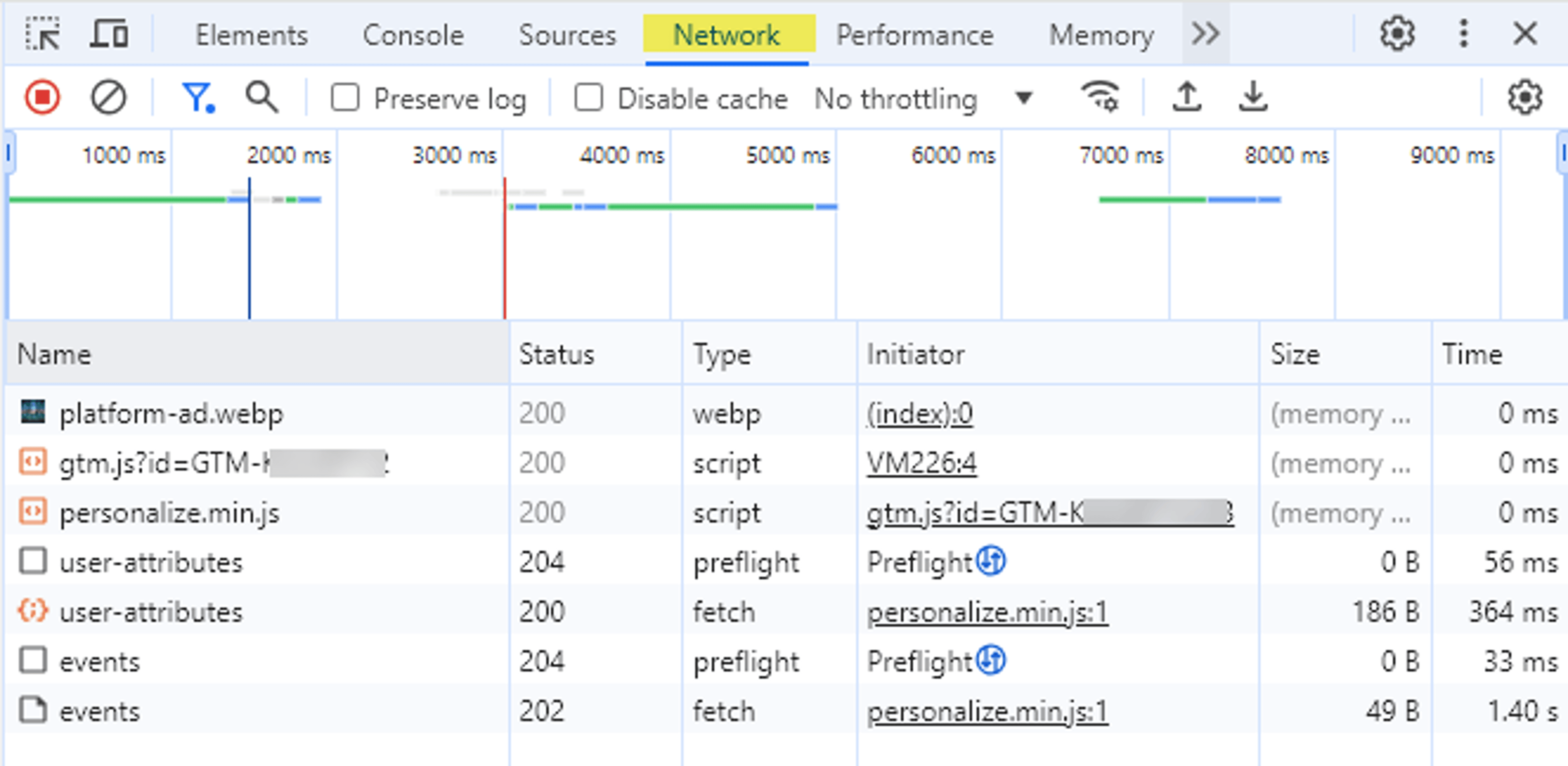Import HAR file upload icon
1568x766 pixels.
(1187, 97)
